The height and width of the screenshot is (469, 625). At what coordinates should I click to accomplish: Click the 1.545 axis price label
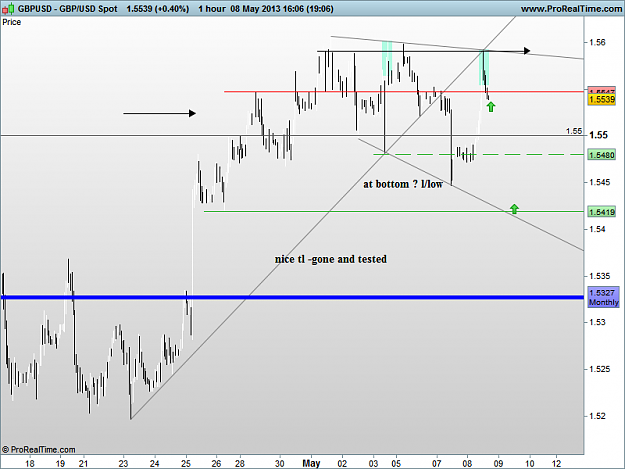(x=599, y=182)
